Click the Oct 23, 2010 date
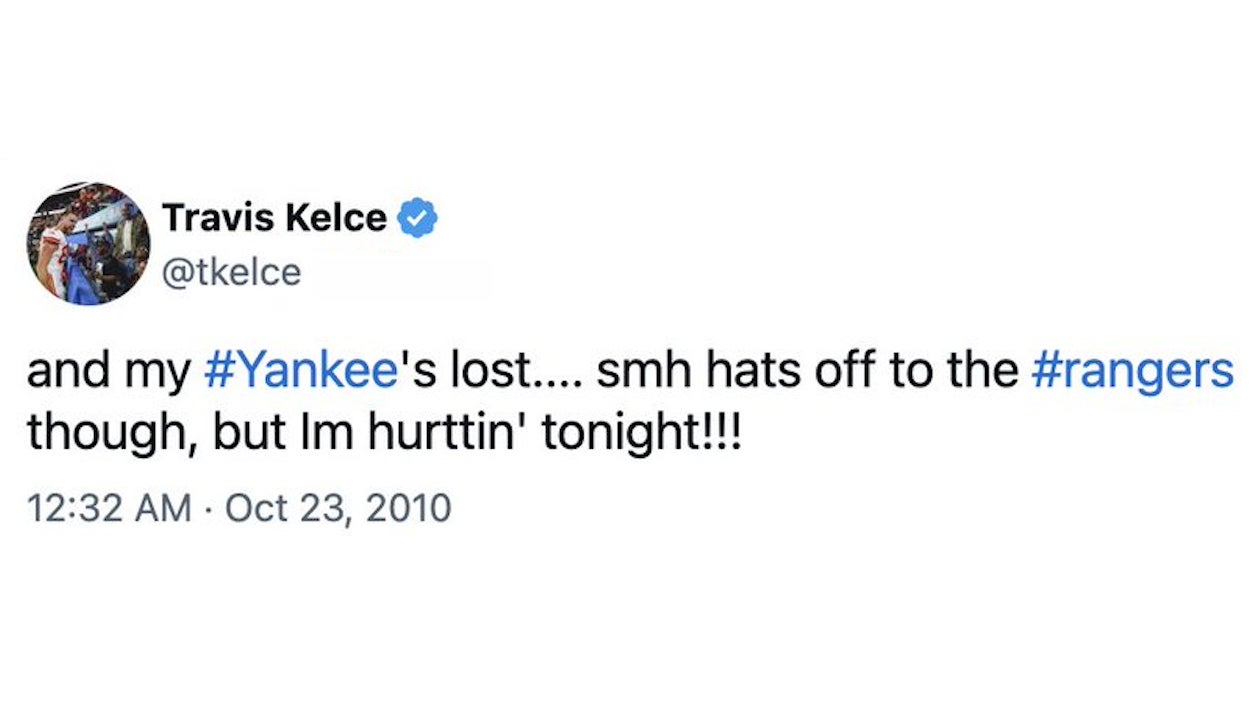 tap(338, 509)
